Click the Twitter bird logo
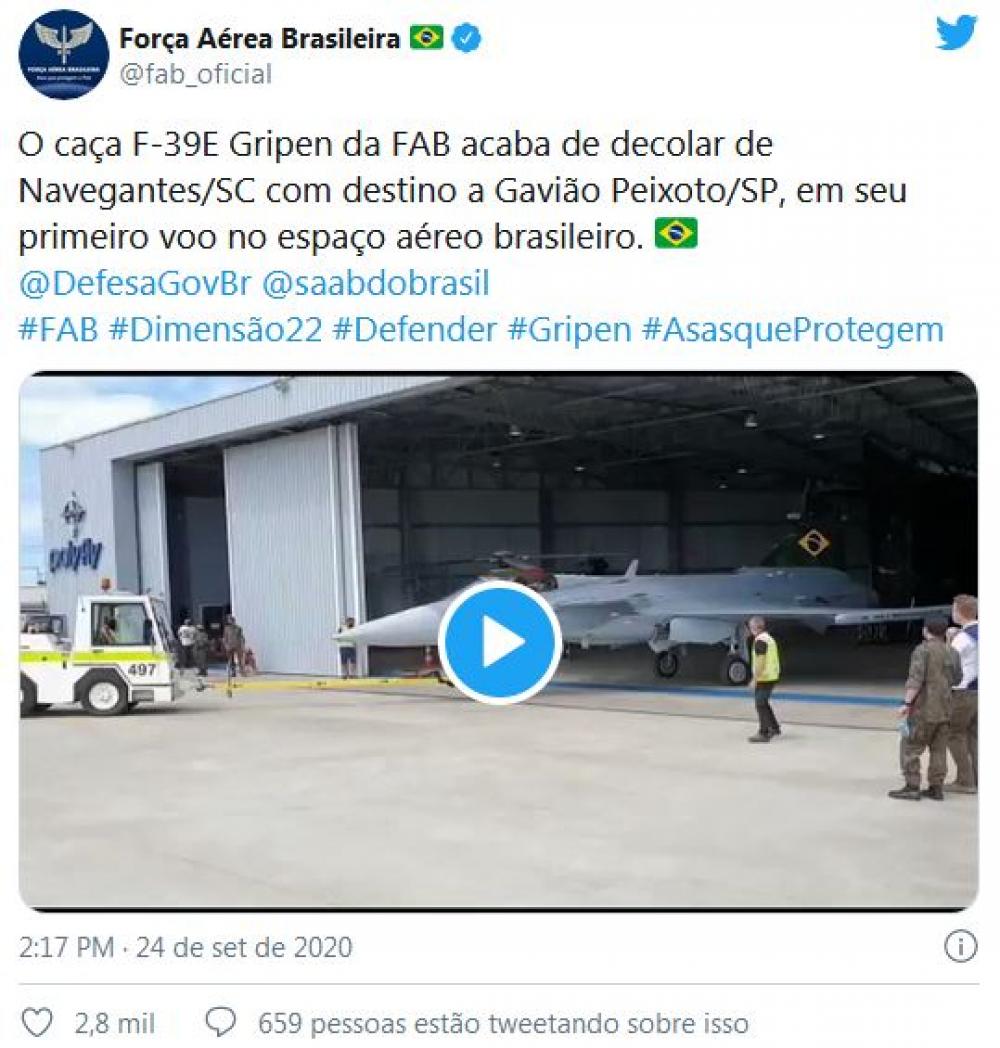This screenshot has height=1048, width=1000. (957, 33)
